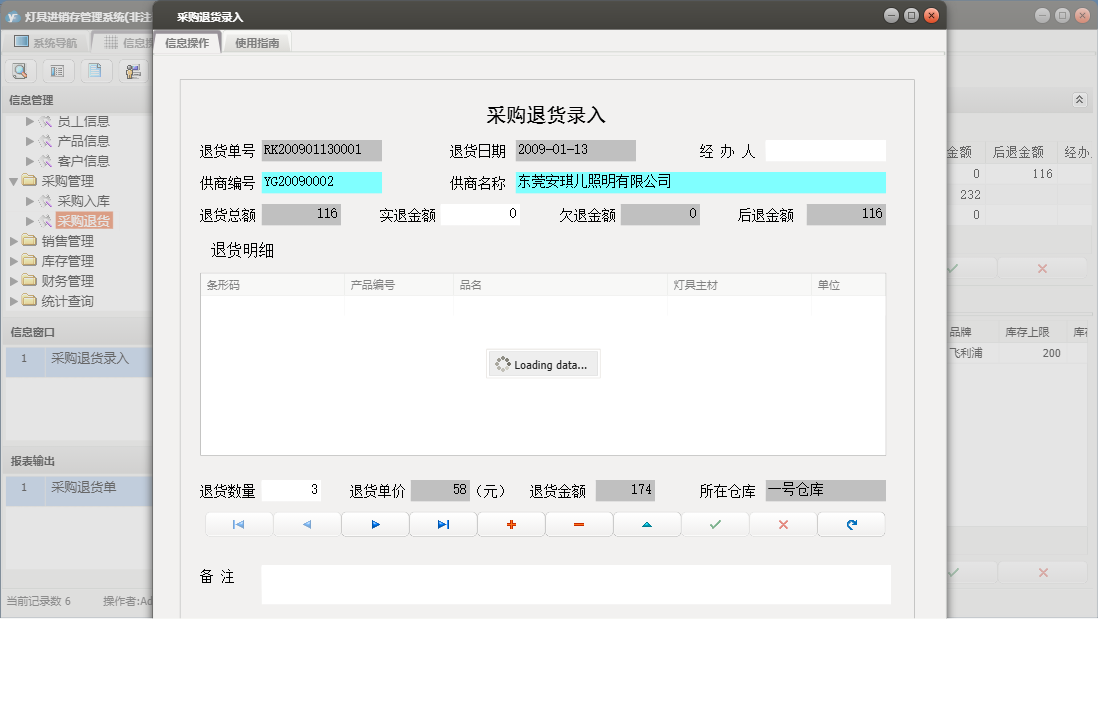Click the 经办人 input field
Screen dimensions: 1098x705
tap(824, 150)
